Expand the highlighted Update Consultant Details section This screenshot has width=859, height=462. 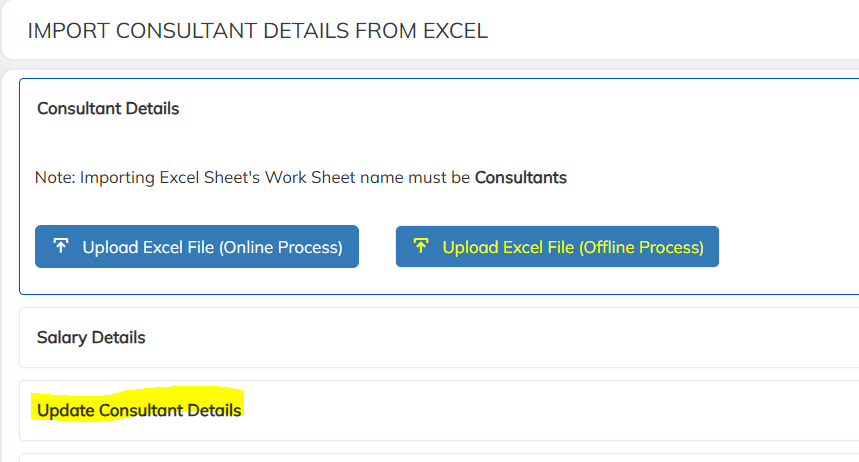click(139, 410)
